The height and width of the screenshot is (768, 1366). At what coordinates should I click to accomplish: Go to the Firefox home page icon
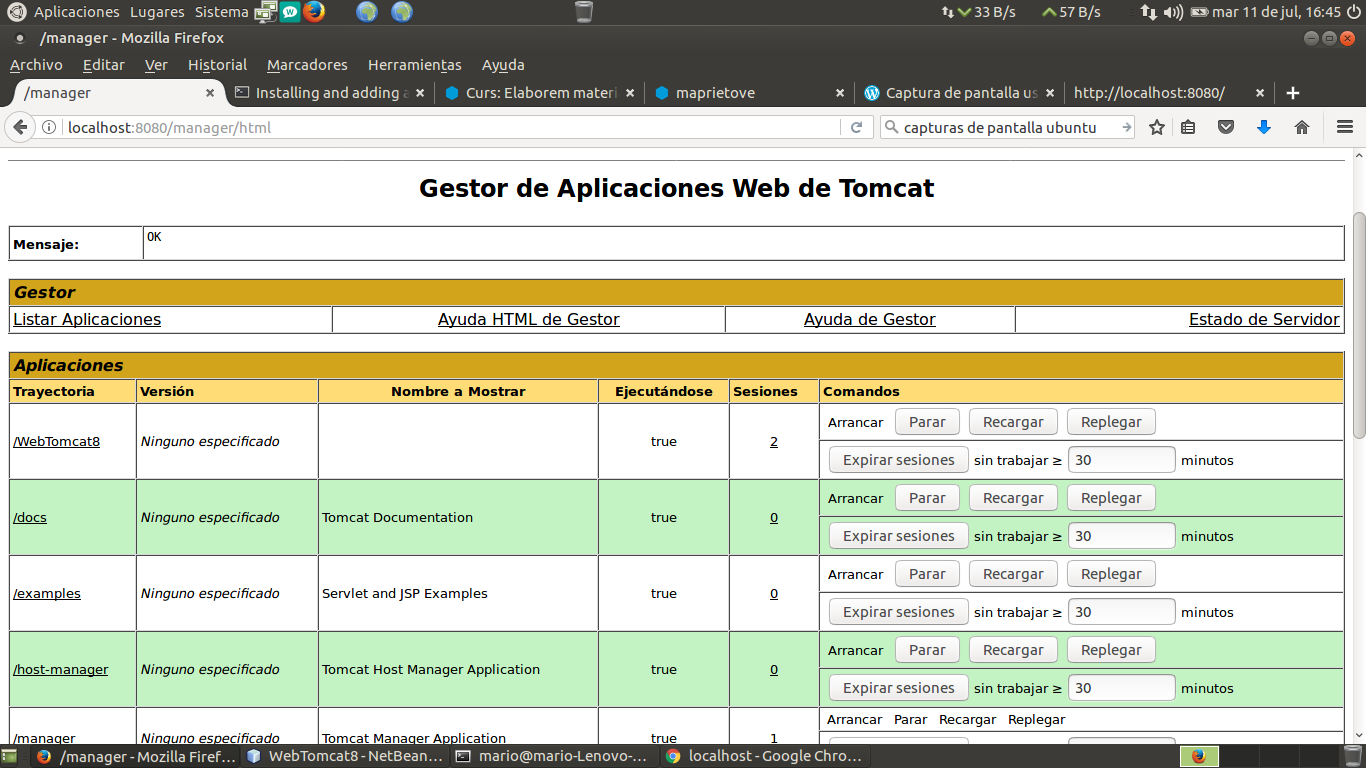[x=1302, y=127]
